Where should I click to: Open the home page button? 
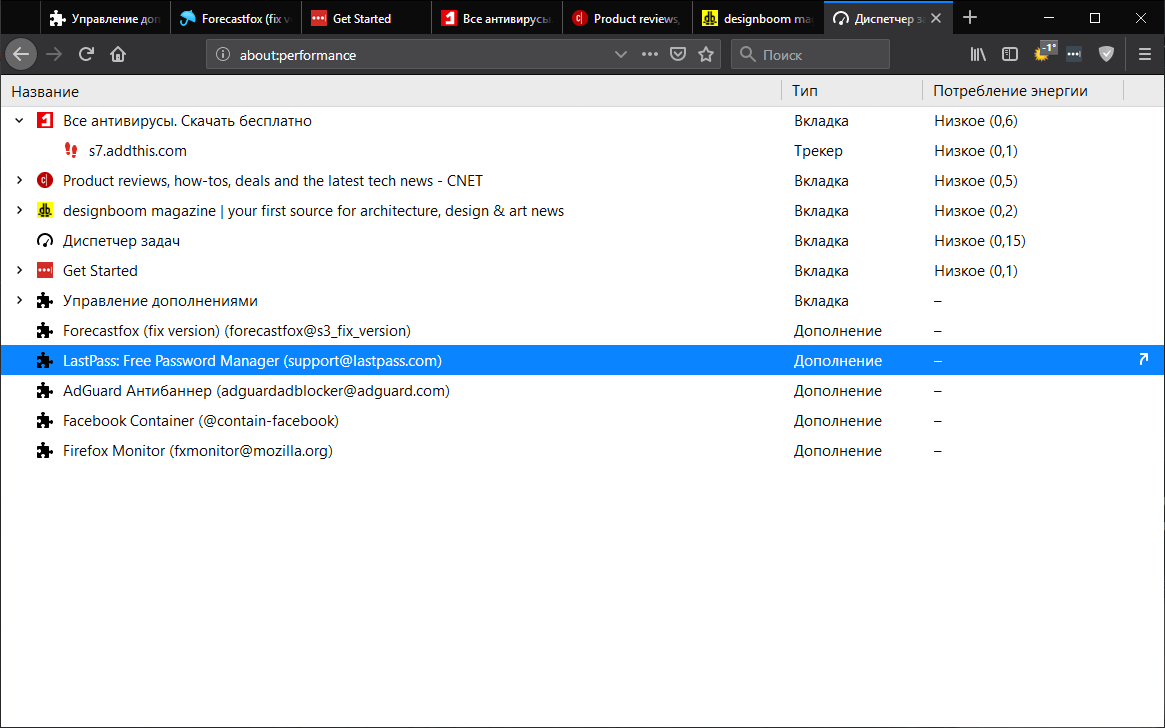pyautogui.click(x=118, y=54)
